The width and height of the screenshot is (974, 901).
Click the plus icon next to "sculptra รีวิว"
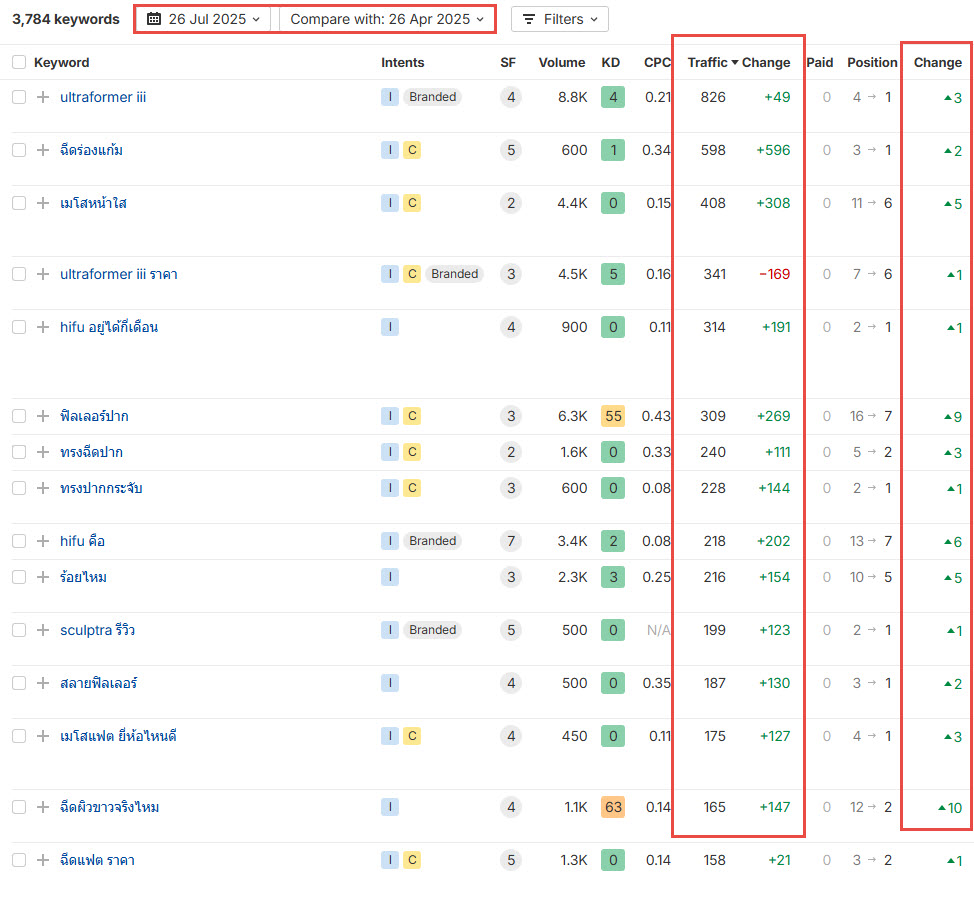click(42, 630)
